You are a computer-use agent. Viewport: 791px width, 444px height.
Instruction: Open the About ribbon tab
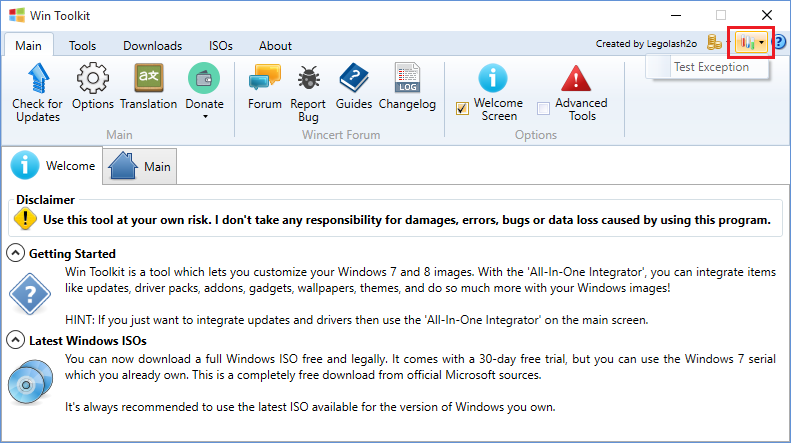pyautogui.click(x=275, y=45)
